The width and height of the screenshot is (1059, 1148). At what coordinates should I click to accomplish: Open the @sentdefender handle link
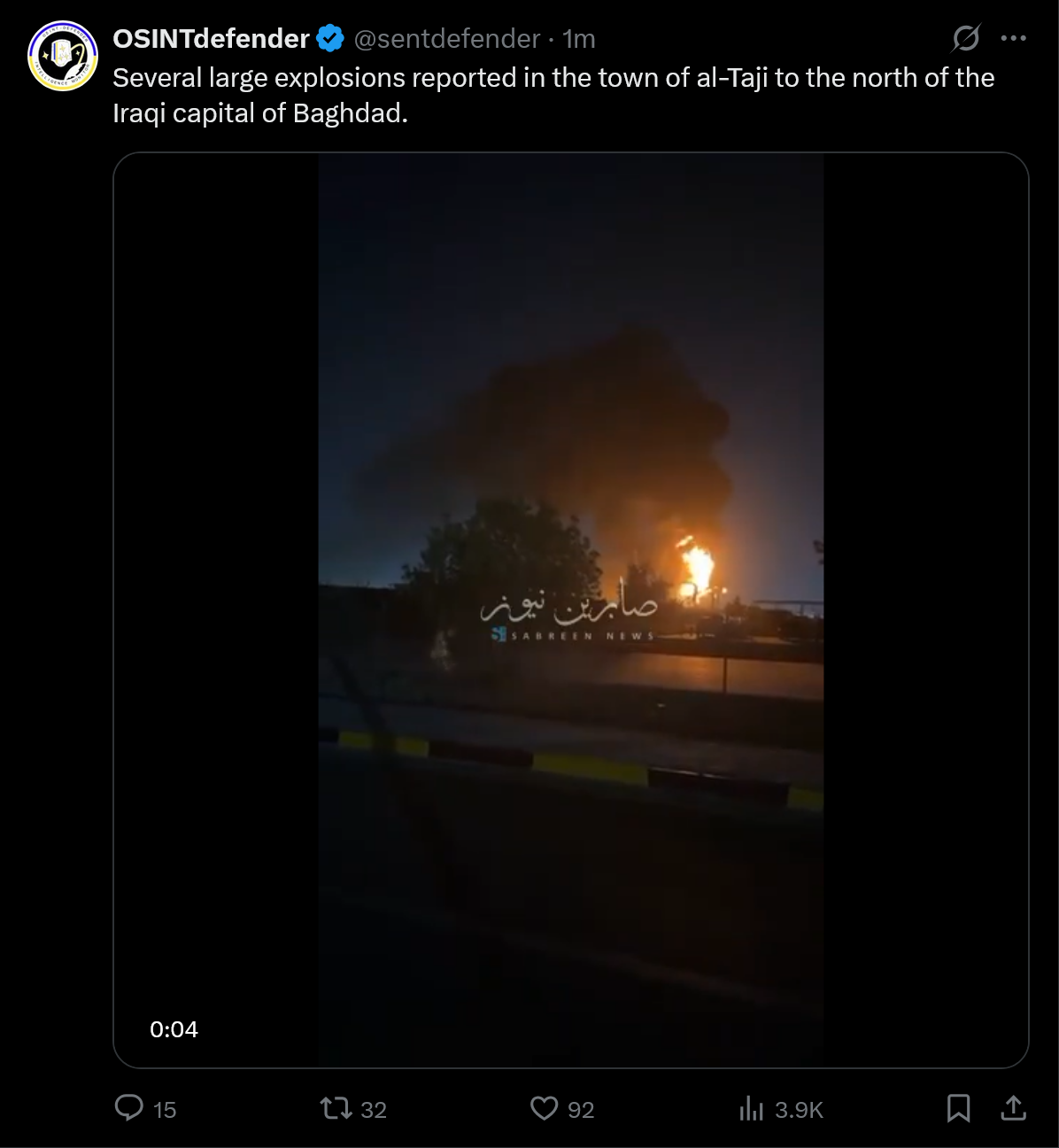(446, 39)
